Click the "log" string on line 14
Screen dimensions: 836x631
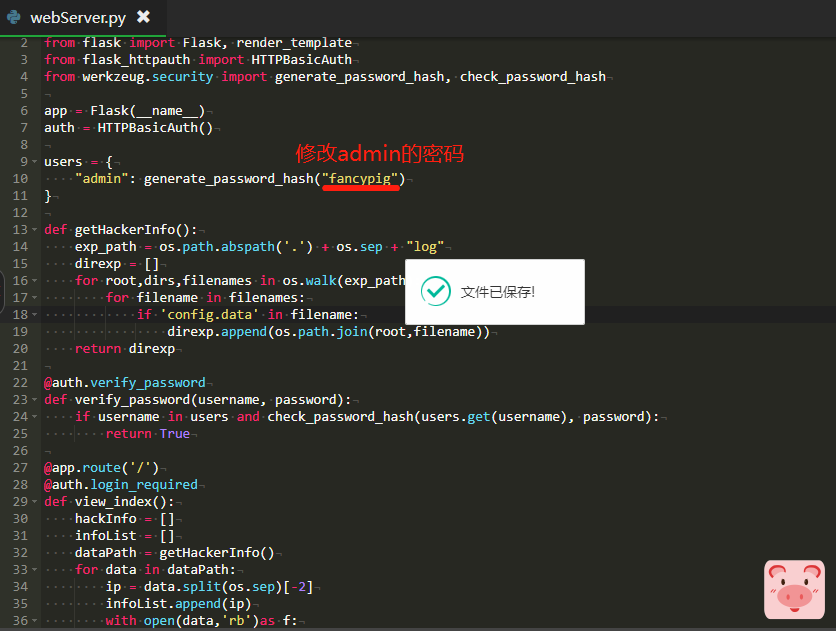click(x=425, y=247)
